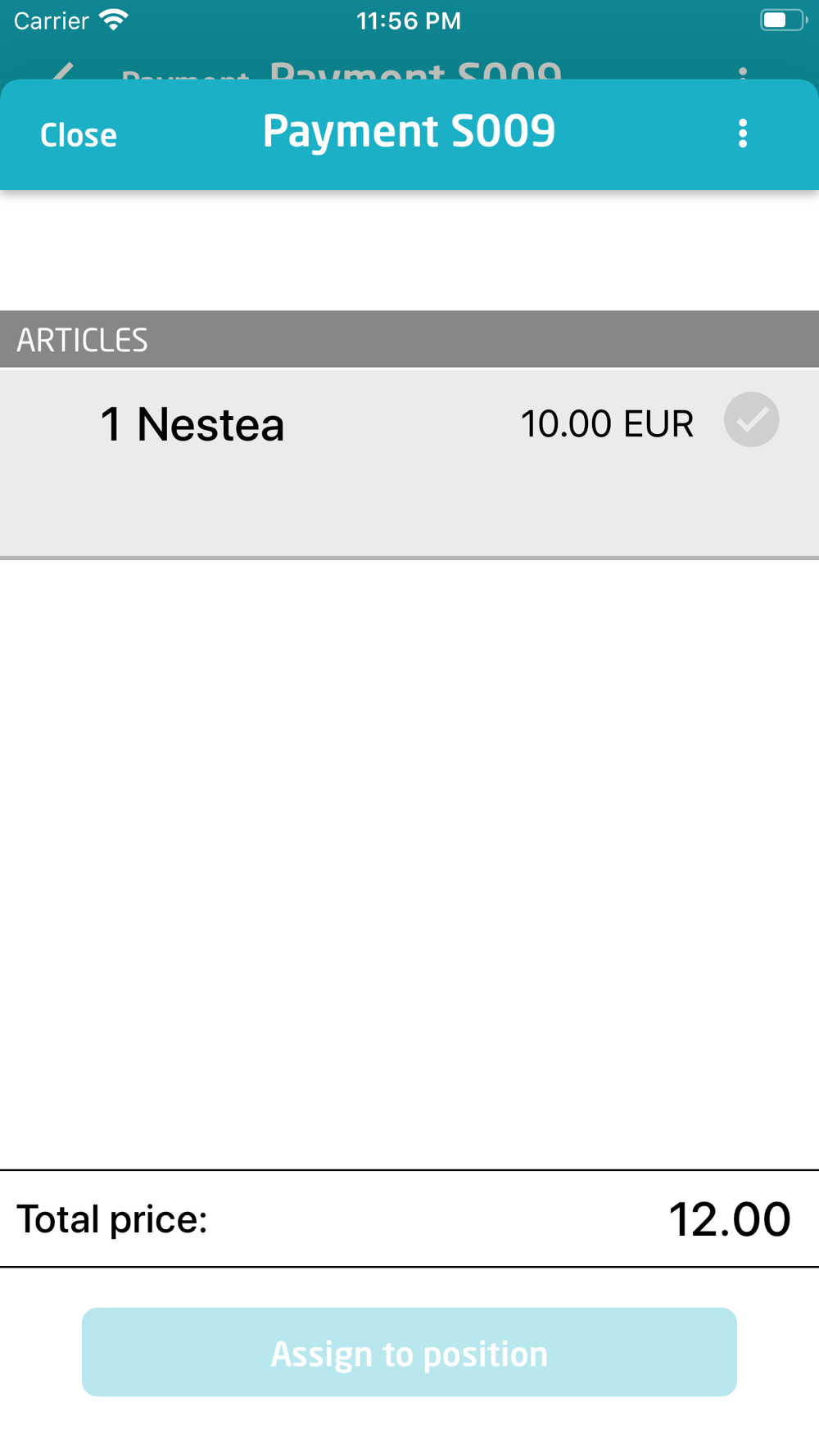Select the 1 Nestea article row
This screenshot has width=819, height=1456.
click(x=409, y=463)
